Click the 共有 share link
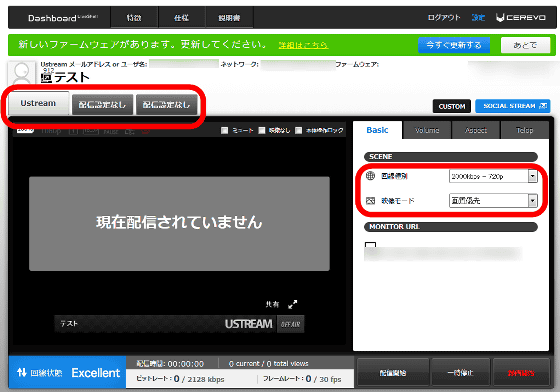Image resolution: width=560 pixels, height=392 pixels. 272,304
